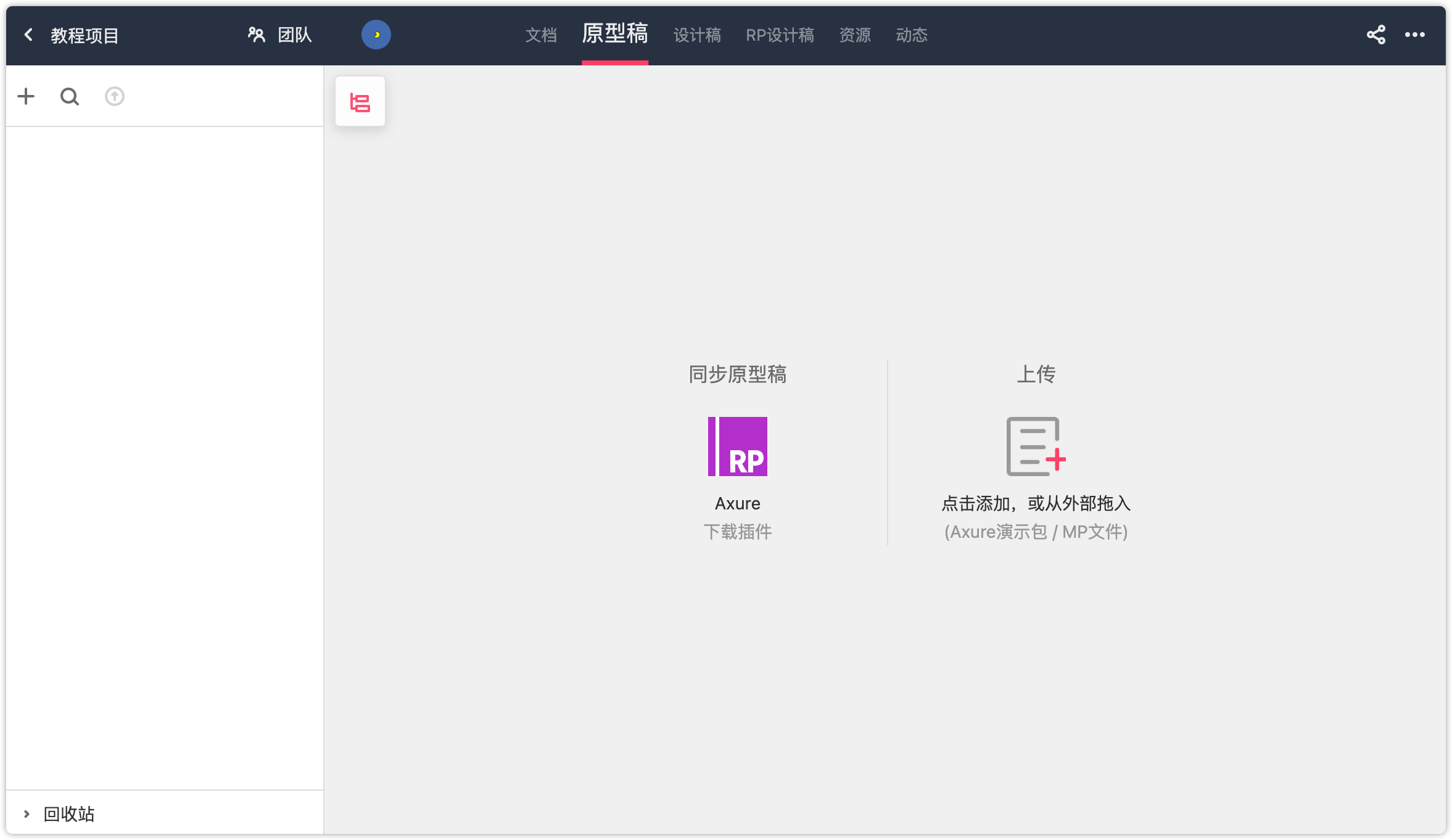The image size is (1452, 840).
Task: Click the share icon in header
Action: 1376,35
